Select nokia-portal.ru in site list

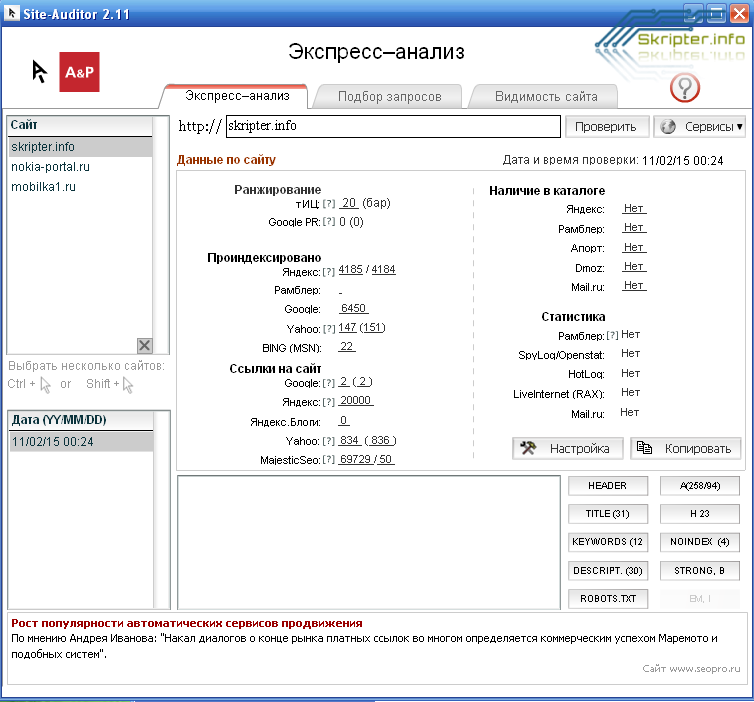[80, 167]
